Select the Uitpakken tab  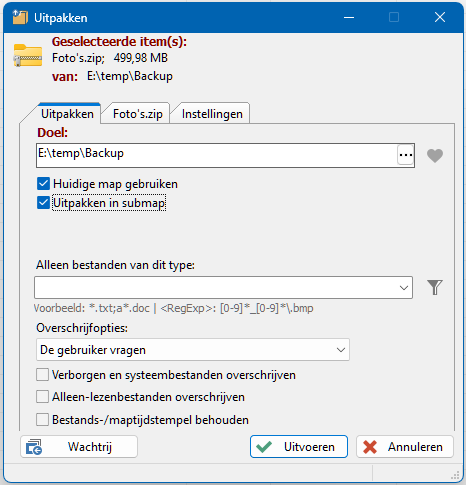(x=67, y=114)
